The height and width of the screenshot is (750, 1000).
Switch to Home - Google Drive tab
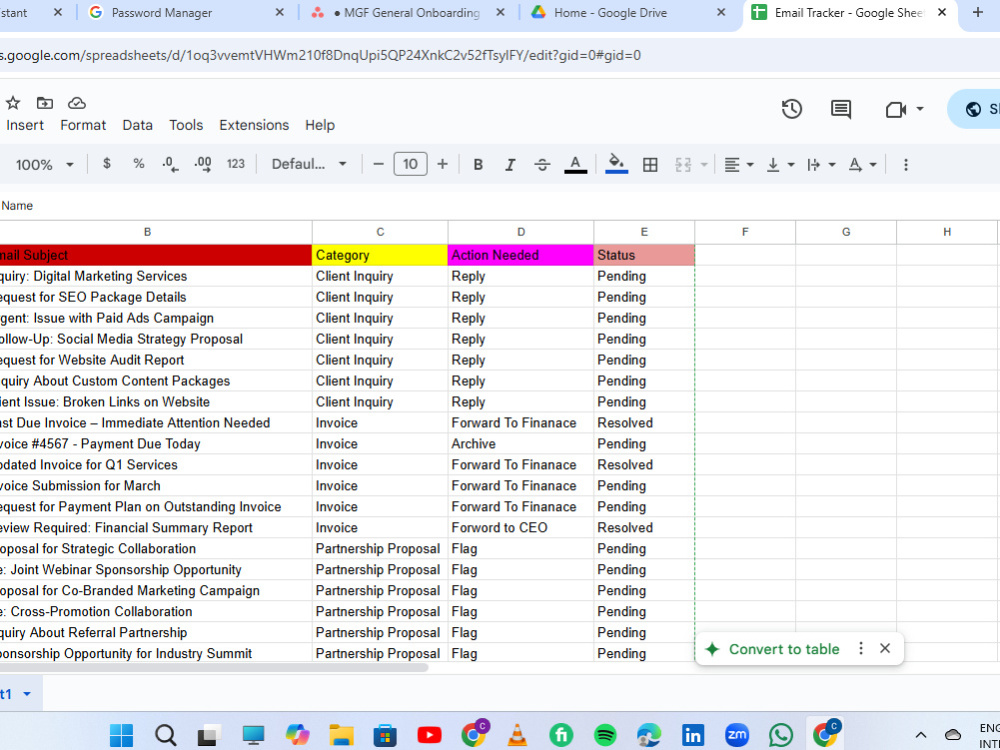628,13
